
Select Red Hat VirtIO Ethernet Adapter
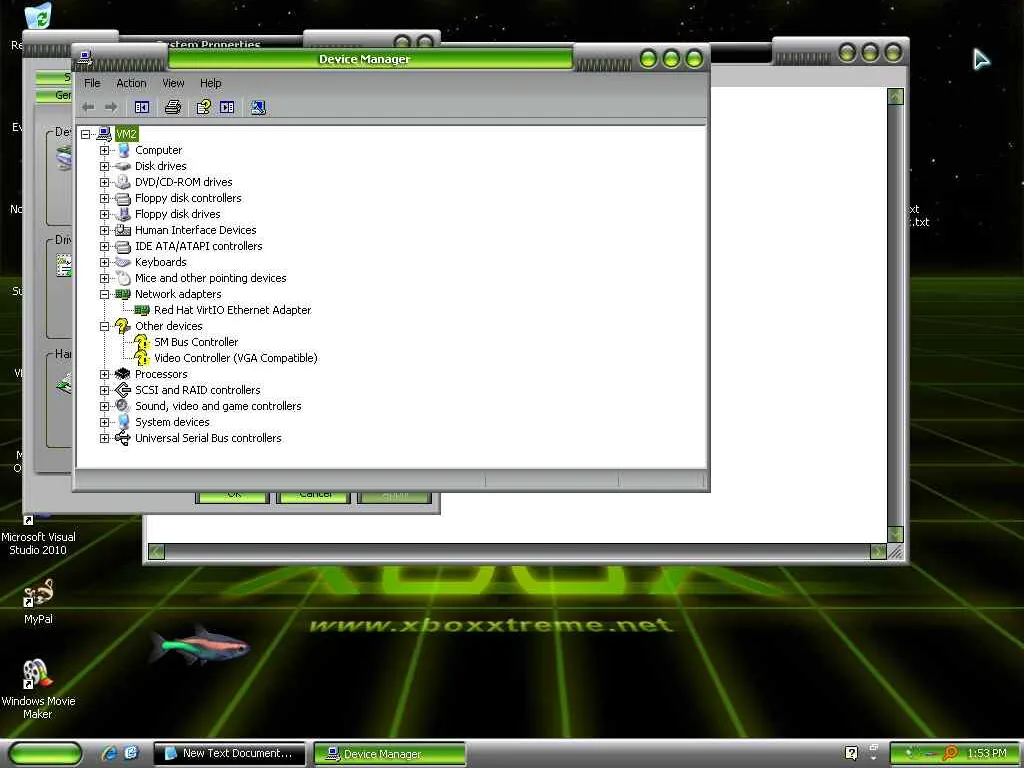[x=232, y=310]
